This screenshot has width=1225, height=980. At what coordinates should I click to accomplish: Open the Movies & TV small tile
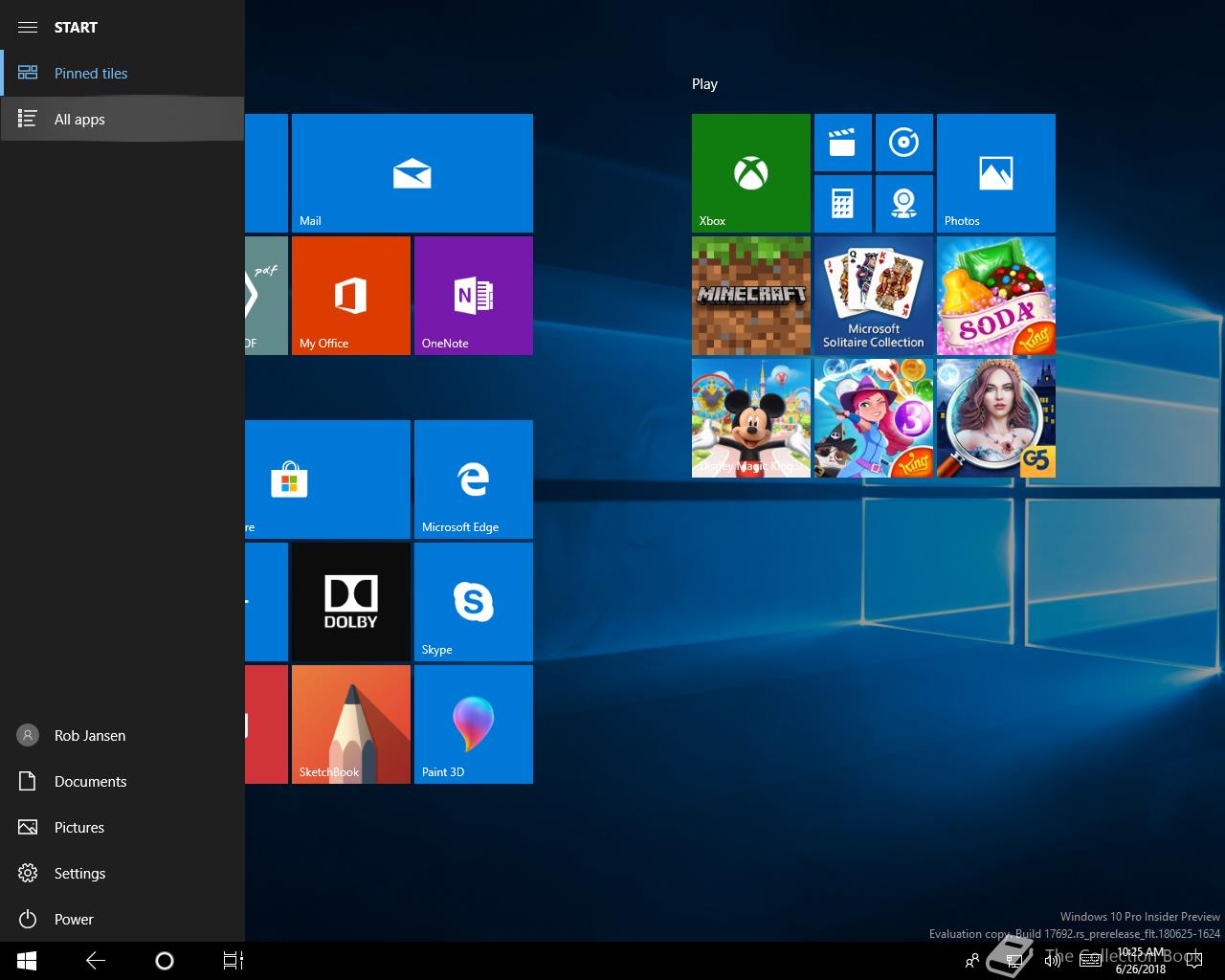842,143
